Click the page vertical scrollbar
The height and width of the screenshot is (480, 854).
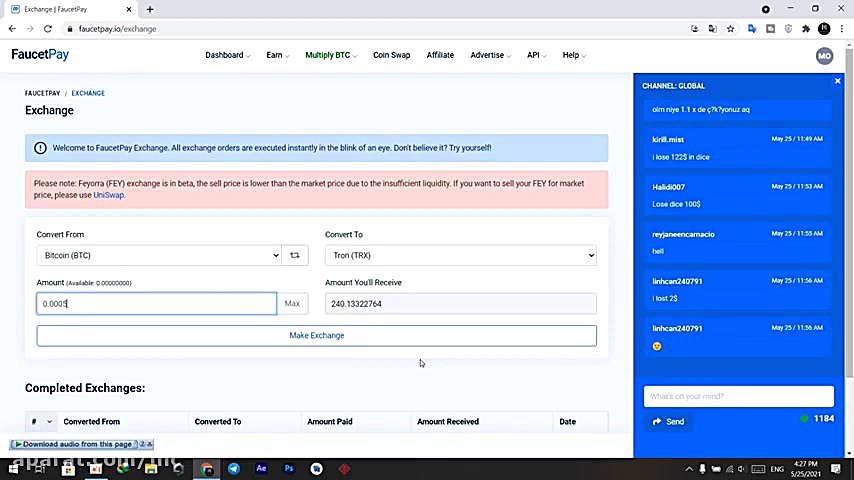click(x=849, y=212)
